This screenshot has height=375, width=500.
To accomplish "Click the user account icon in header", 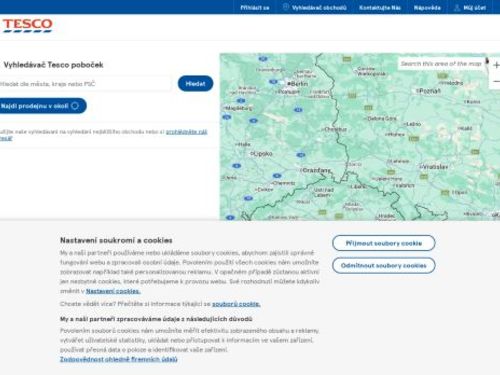I will point(457,7).
